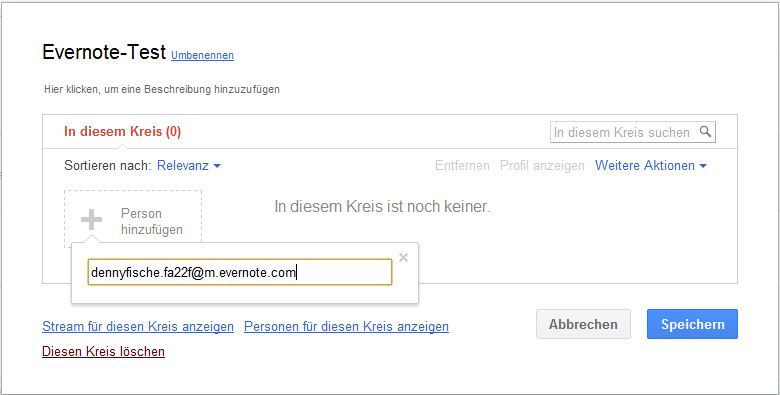Cancel with the Abbrechen button
This screenshot has height=395, width=780.
pos(583,324)
